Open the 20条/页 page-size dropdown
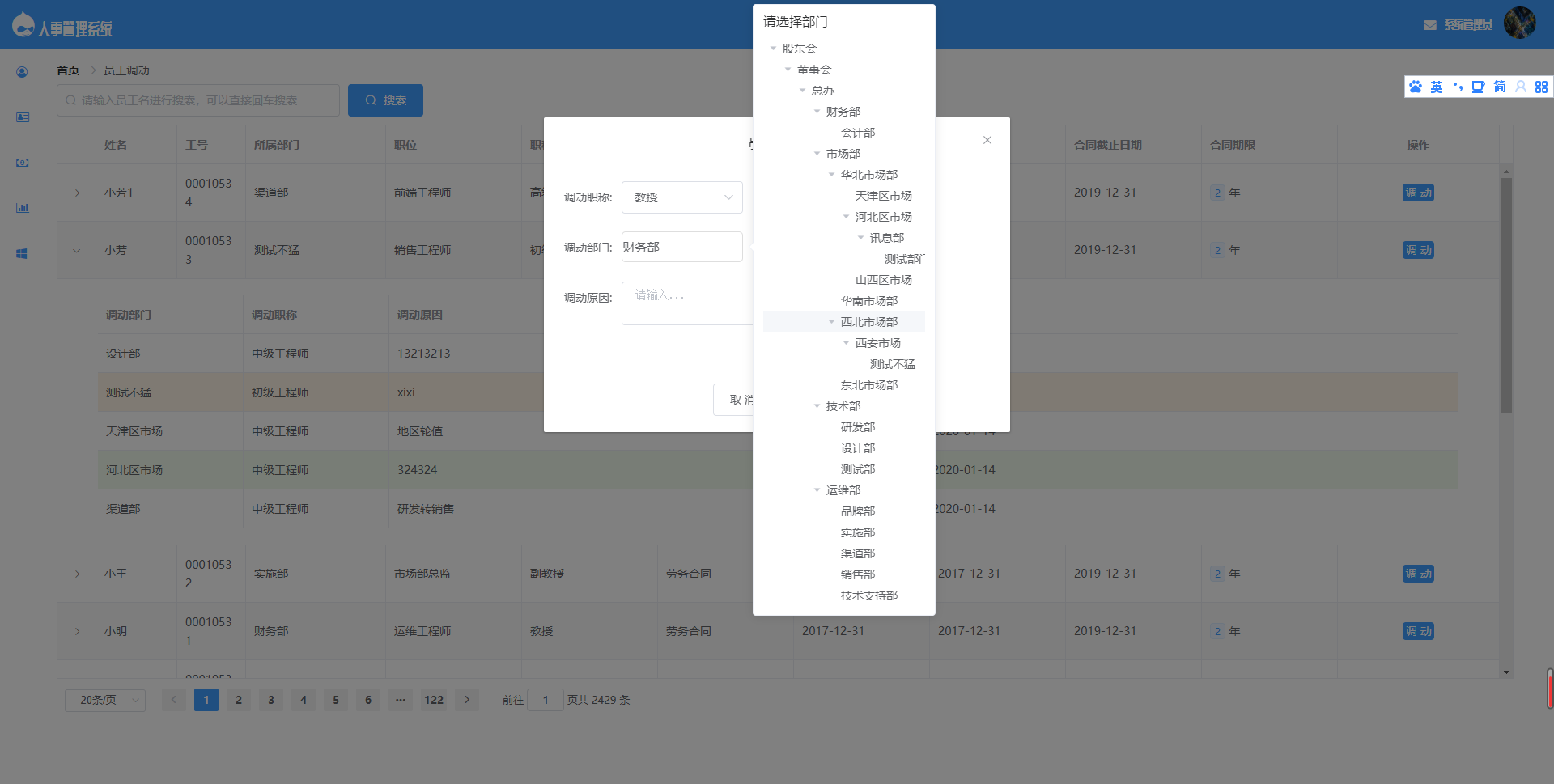 (104, 699)
